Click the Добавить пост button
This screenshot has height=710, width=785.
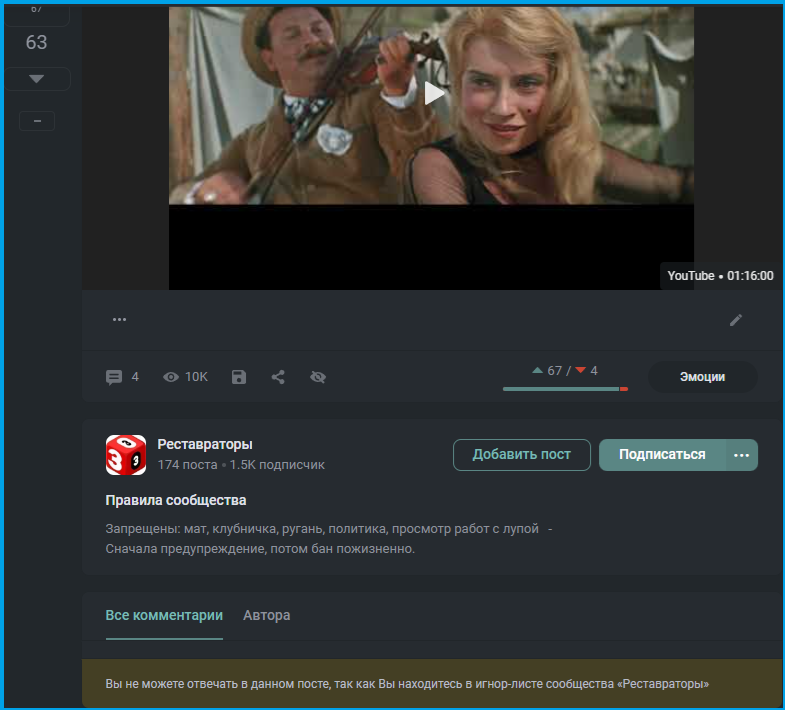pyautogui.click(x=522, y=455)
